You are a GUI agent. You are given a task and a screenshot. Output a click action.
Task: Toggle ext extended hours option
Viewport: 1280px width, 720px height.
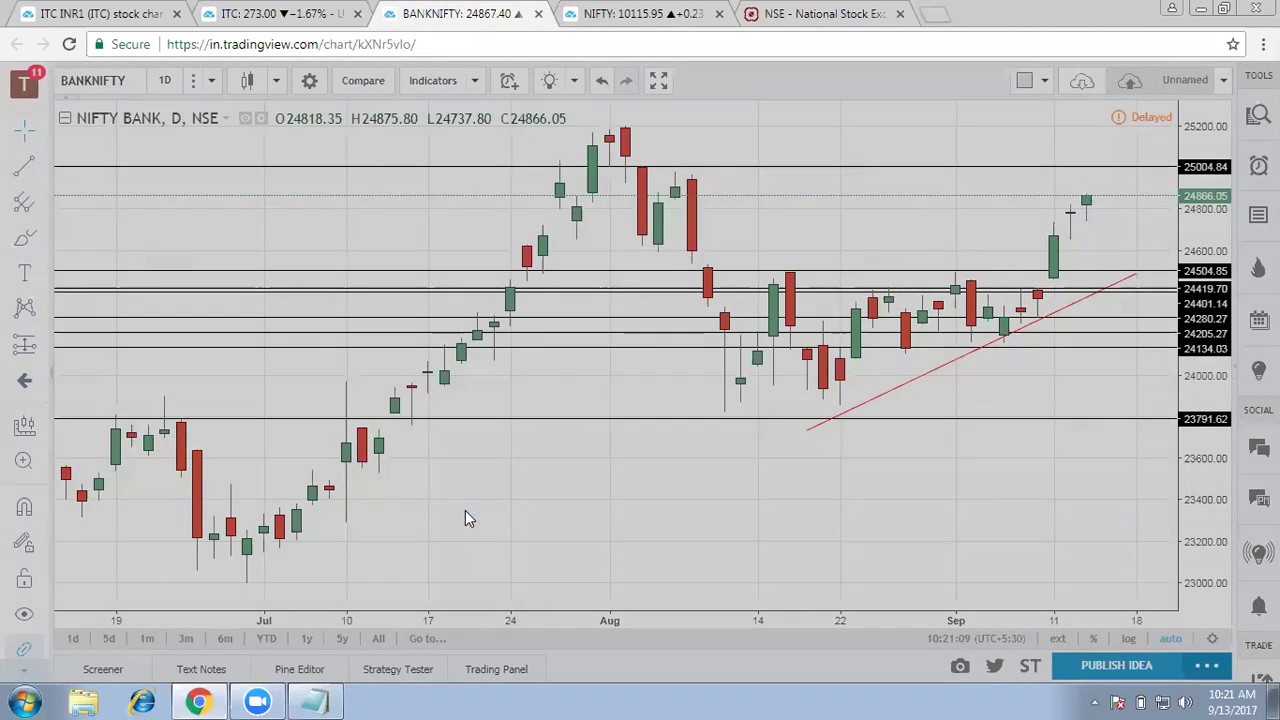click(1057, 639)
